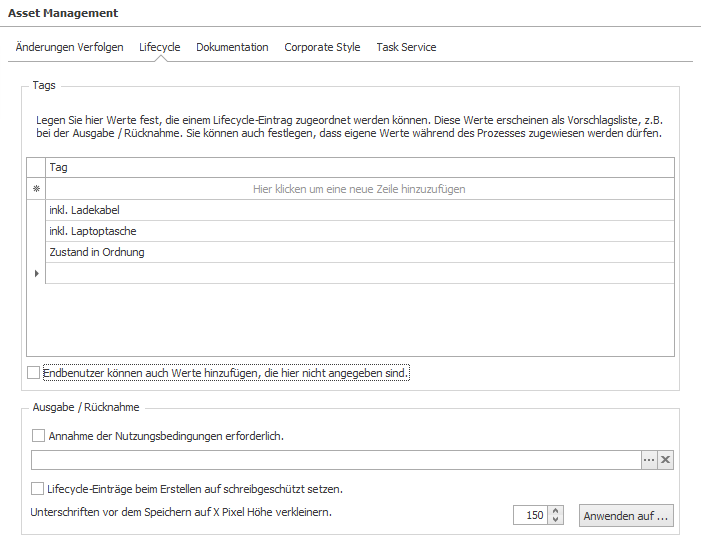Click the Anwenden auf ... button
The image size is (701, 556).
pyautogui.click(x=626, y=516)
